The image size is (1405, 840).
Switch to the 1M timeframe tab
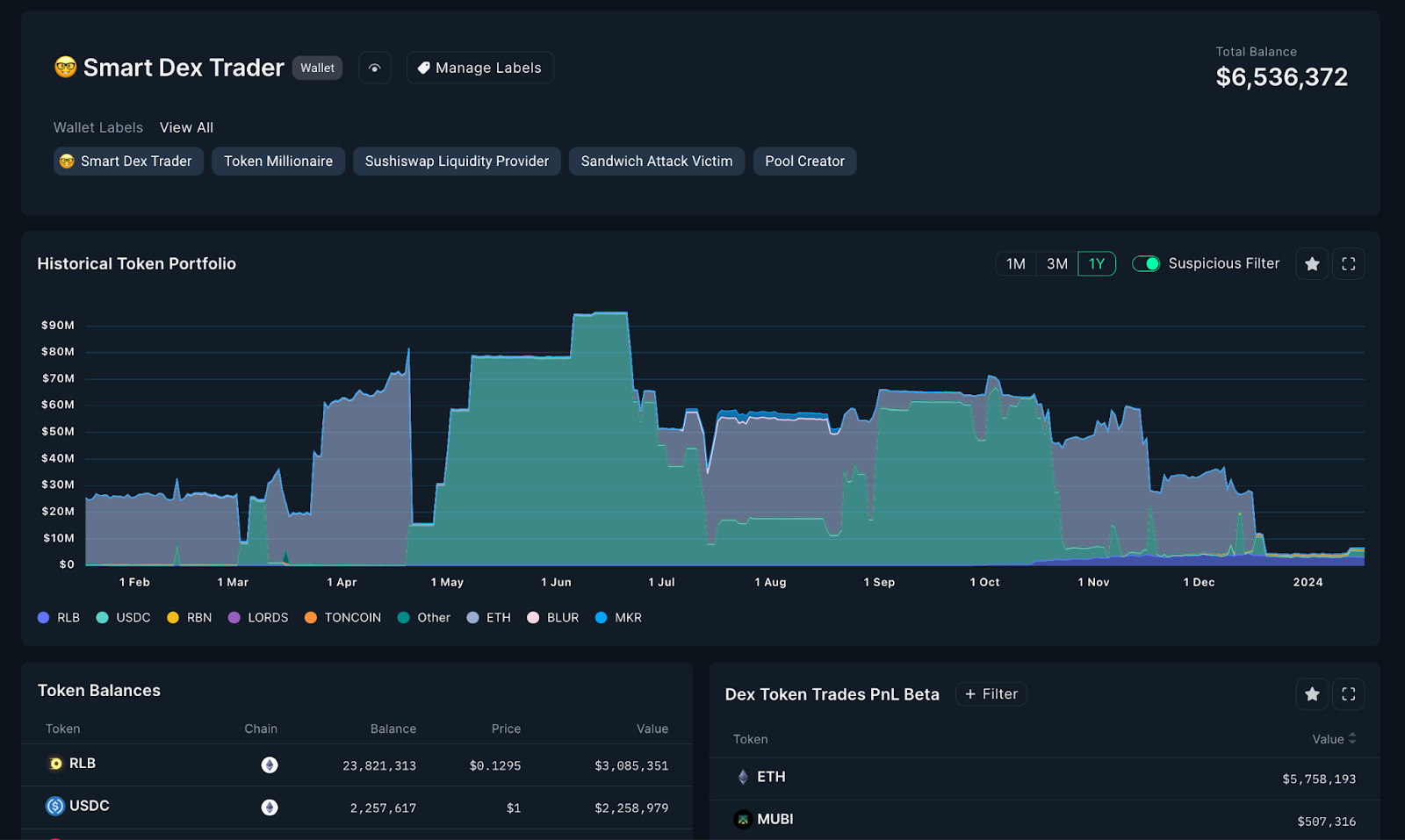click(x=1015, y=263)
